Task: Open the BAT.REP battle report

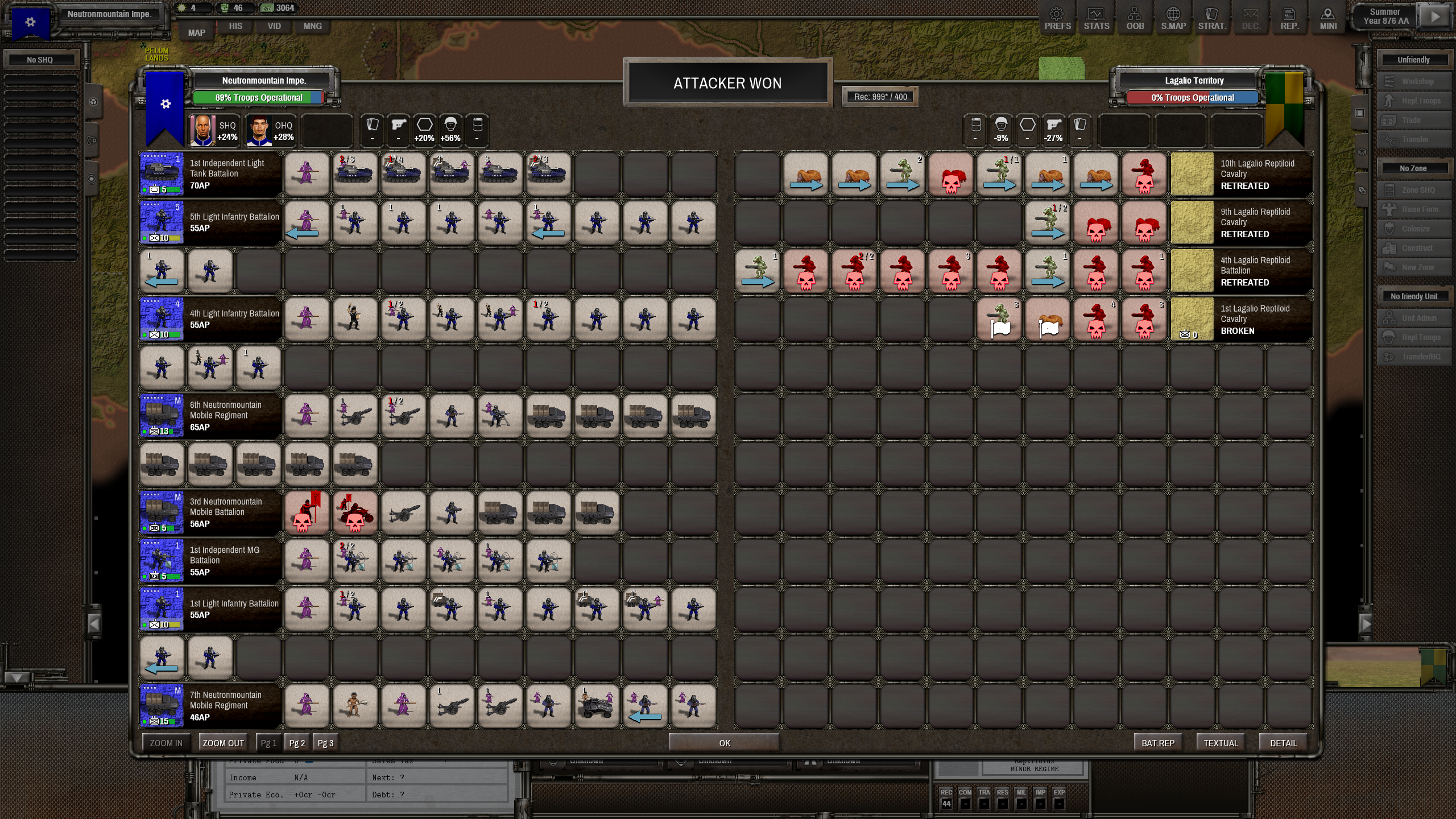Action: pyautogui.click(x=1158, y=743)
